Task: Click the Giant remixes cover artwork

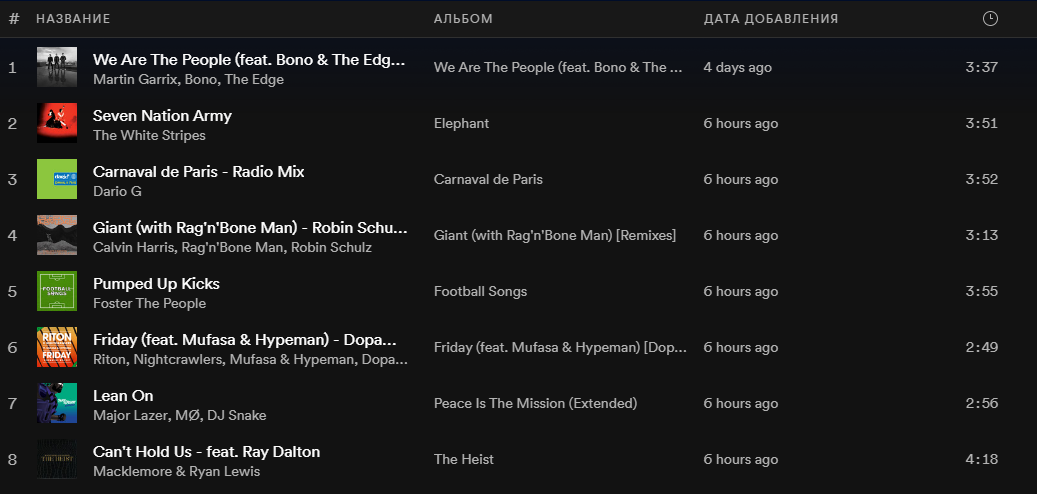Action: pos(57,235)
